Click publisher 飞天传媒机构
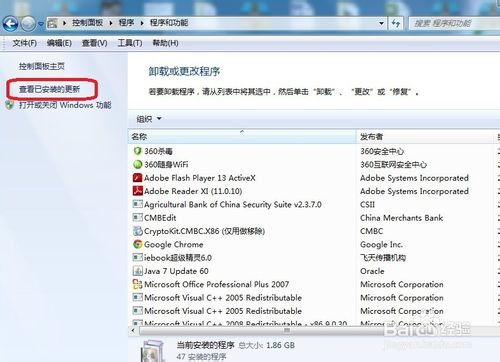The height and width of the screenshot is (362, 500). click(383, 258)
